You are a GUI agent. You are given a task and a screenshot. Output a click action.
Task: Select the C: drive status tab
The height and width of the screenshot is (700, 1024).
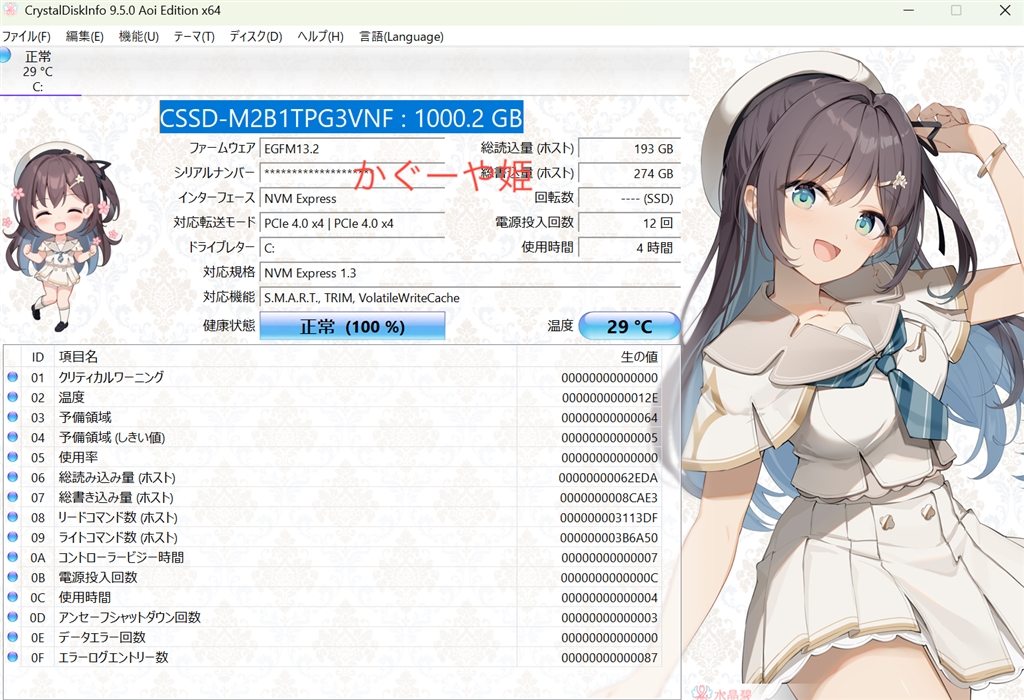(x=39, y=71)
